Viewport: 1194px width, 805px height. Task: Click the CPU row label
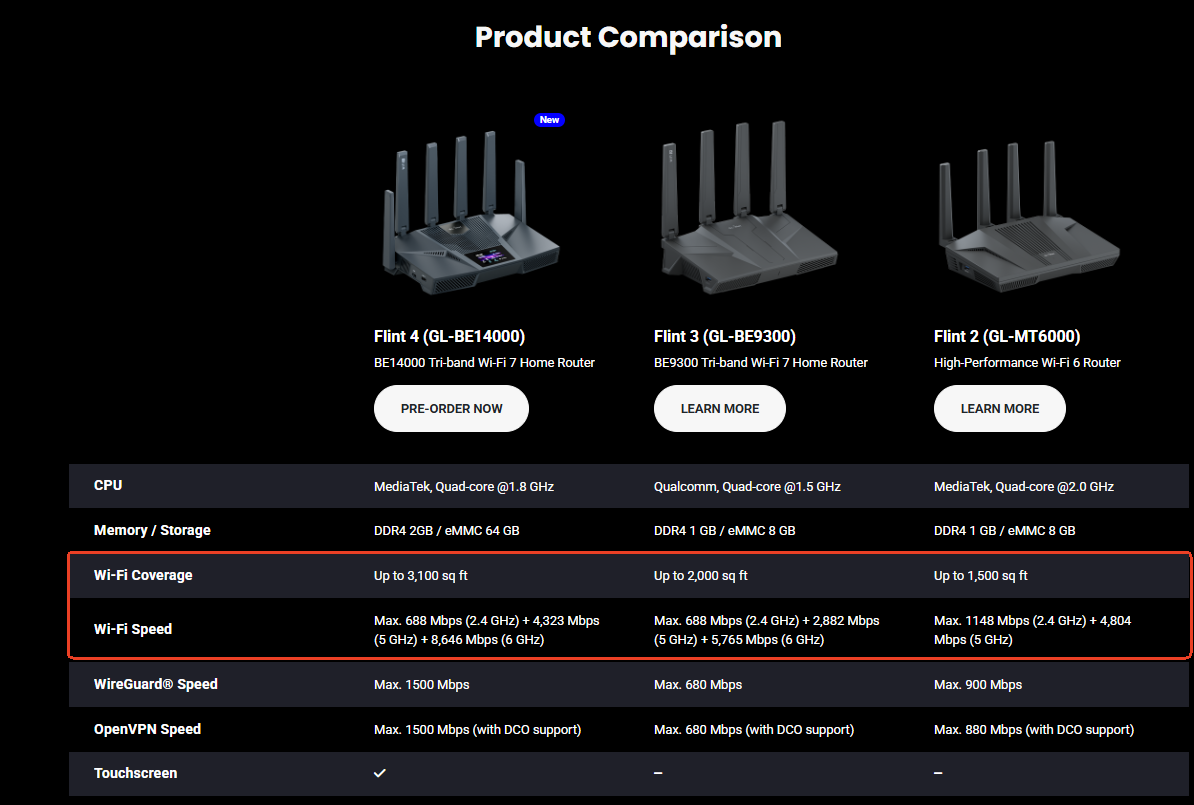click(108, 485)
